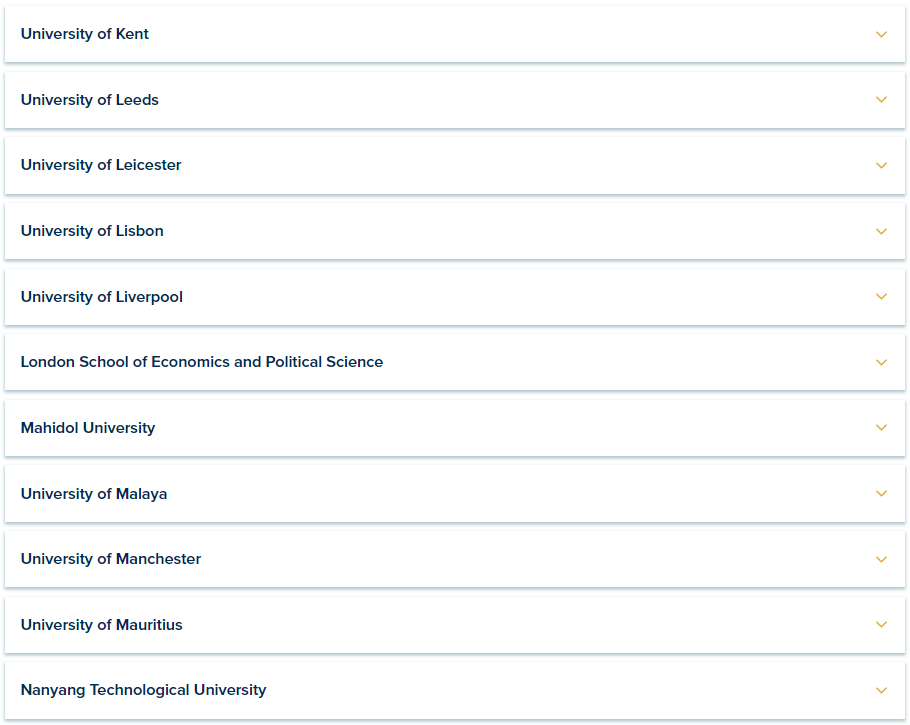The image size is (910, 725).
Task: Expand the Mahidol University entry
Action: coord(88,428)
